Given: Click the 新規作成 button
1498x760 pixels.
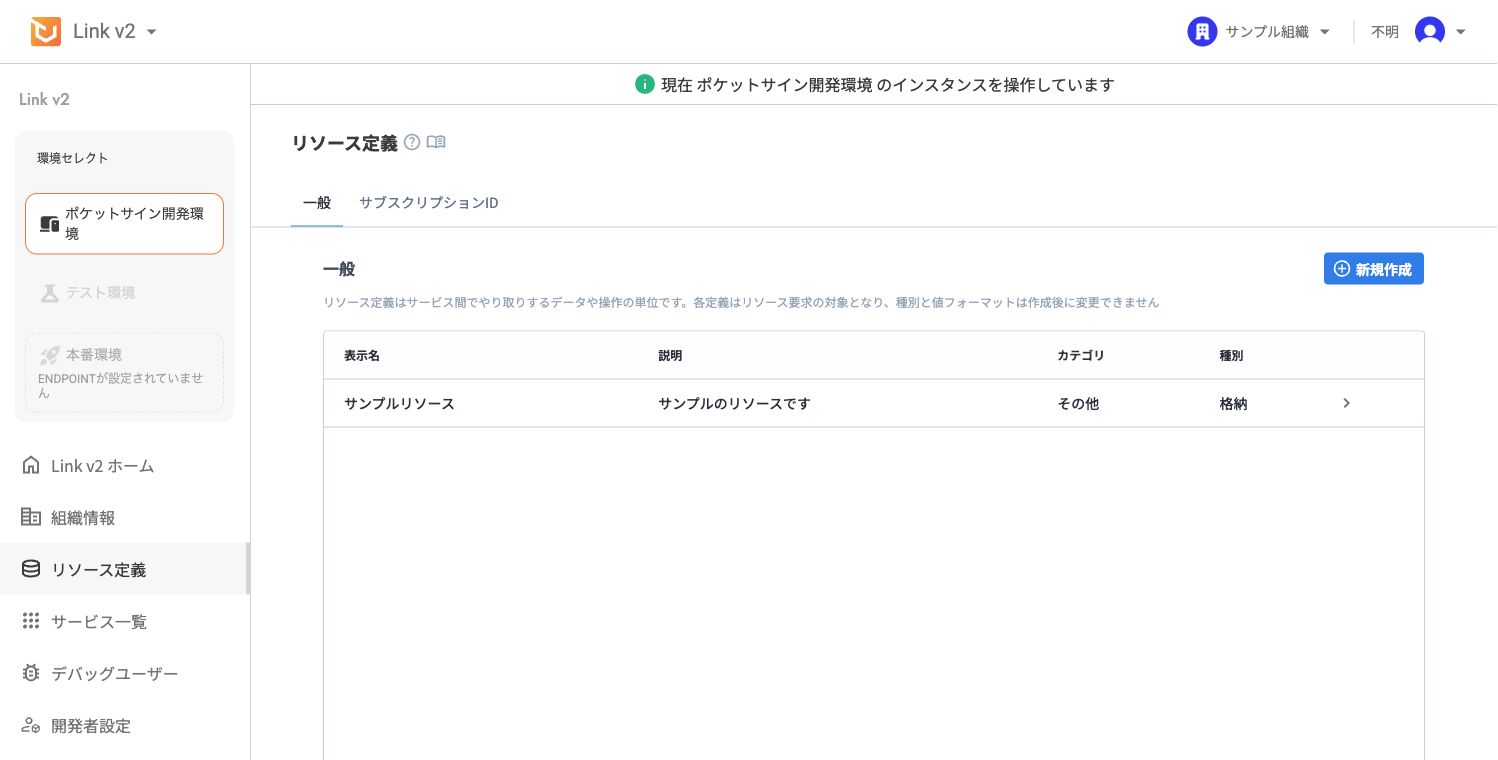Looking at the screenshot, I should (1374, 269).
